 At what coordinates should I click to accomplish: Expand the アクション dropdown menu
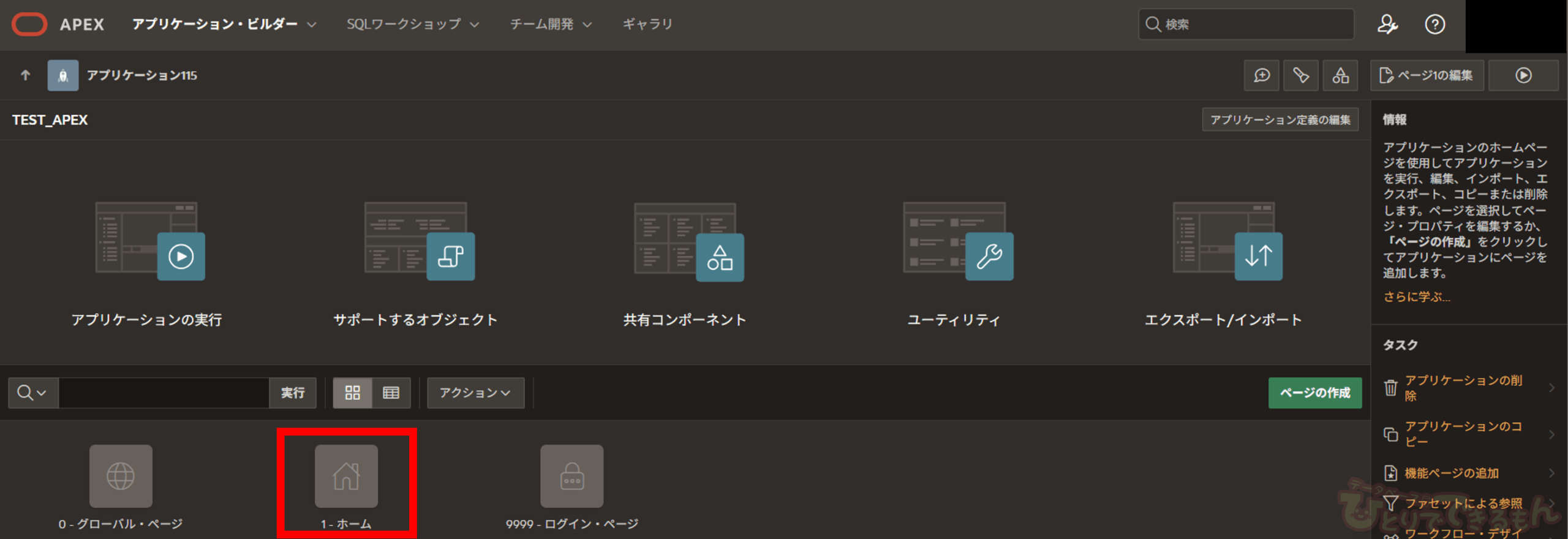475,393
